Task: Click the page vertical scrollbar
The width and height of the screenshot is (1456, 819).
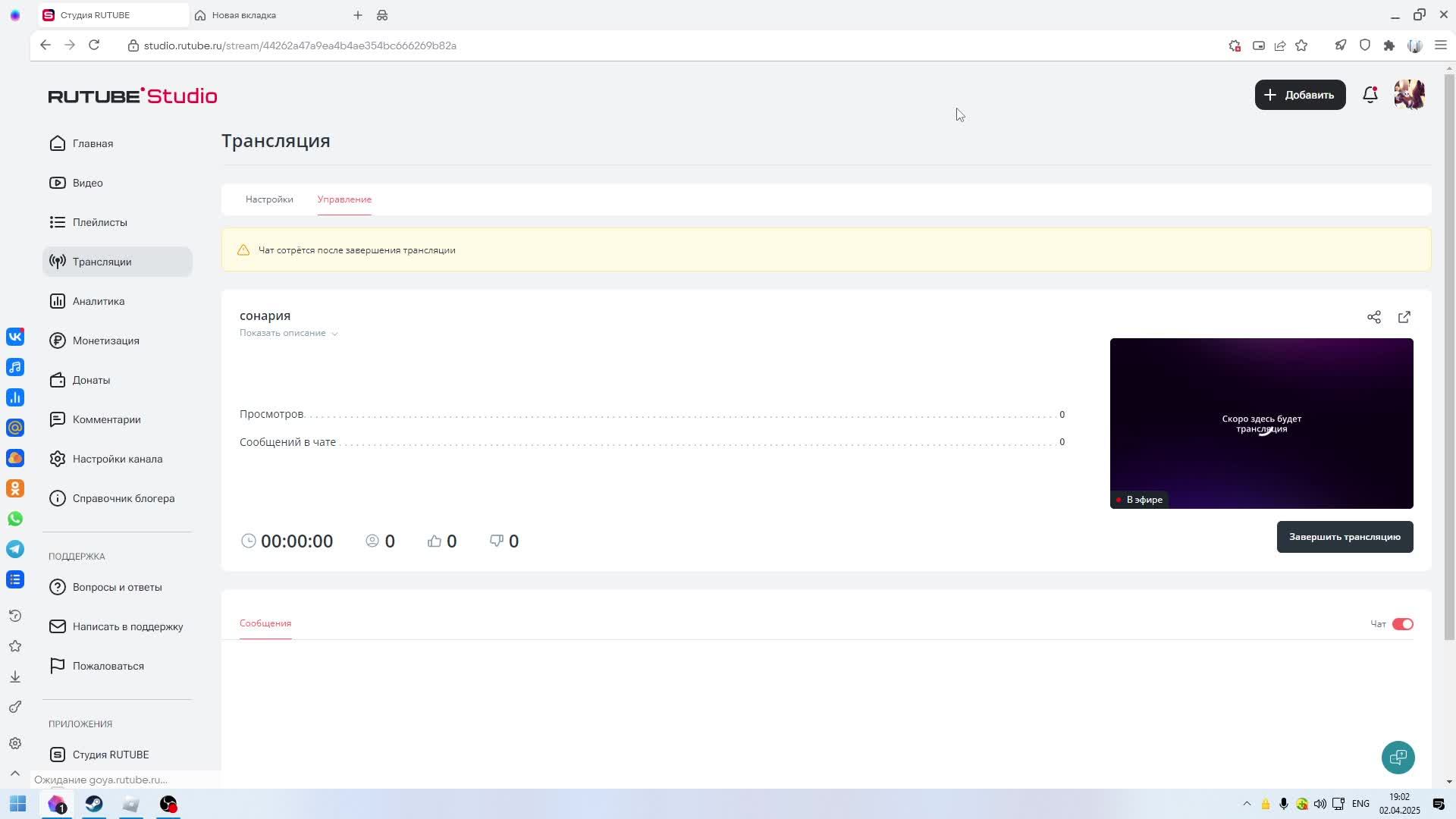Action: point(1449,356)
